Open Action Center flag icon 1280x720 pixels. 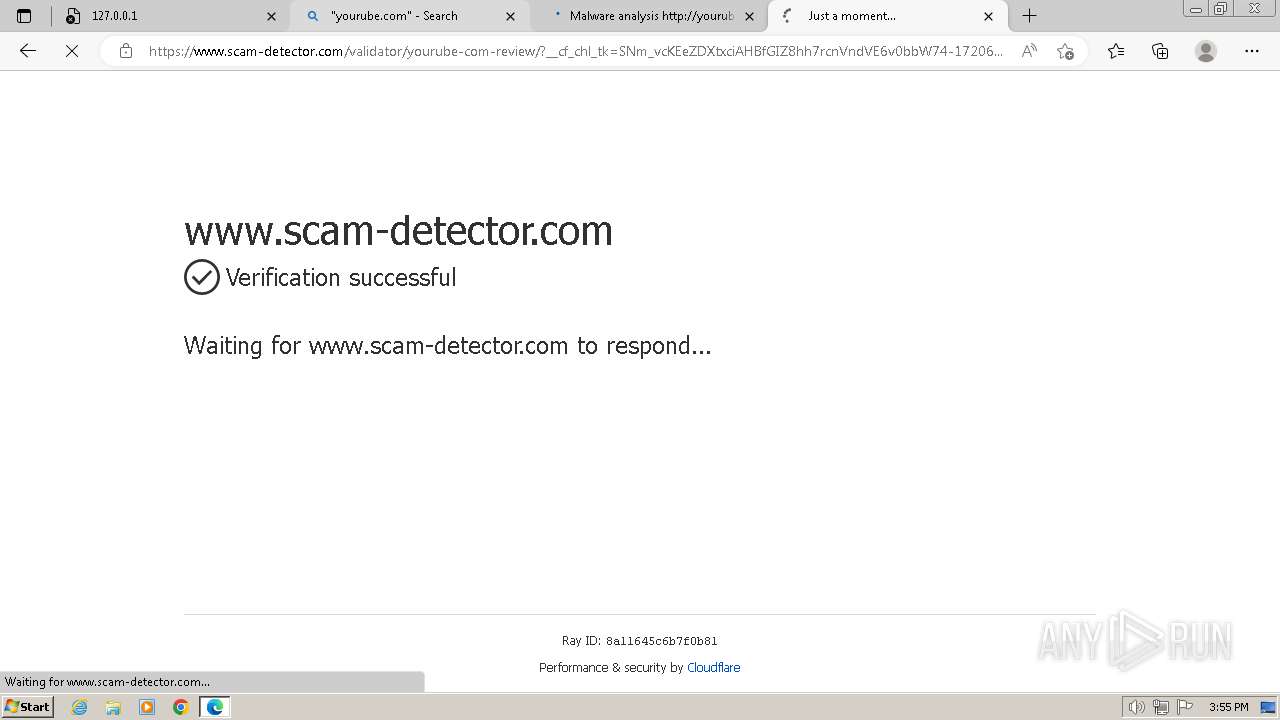pyautogui.click(x=1185, y=707)
